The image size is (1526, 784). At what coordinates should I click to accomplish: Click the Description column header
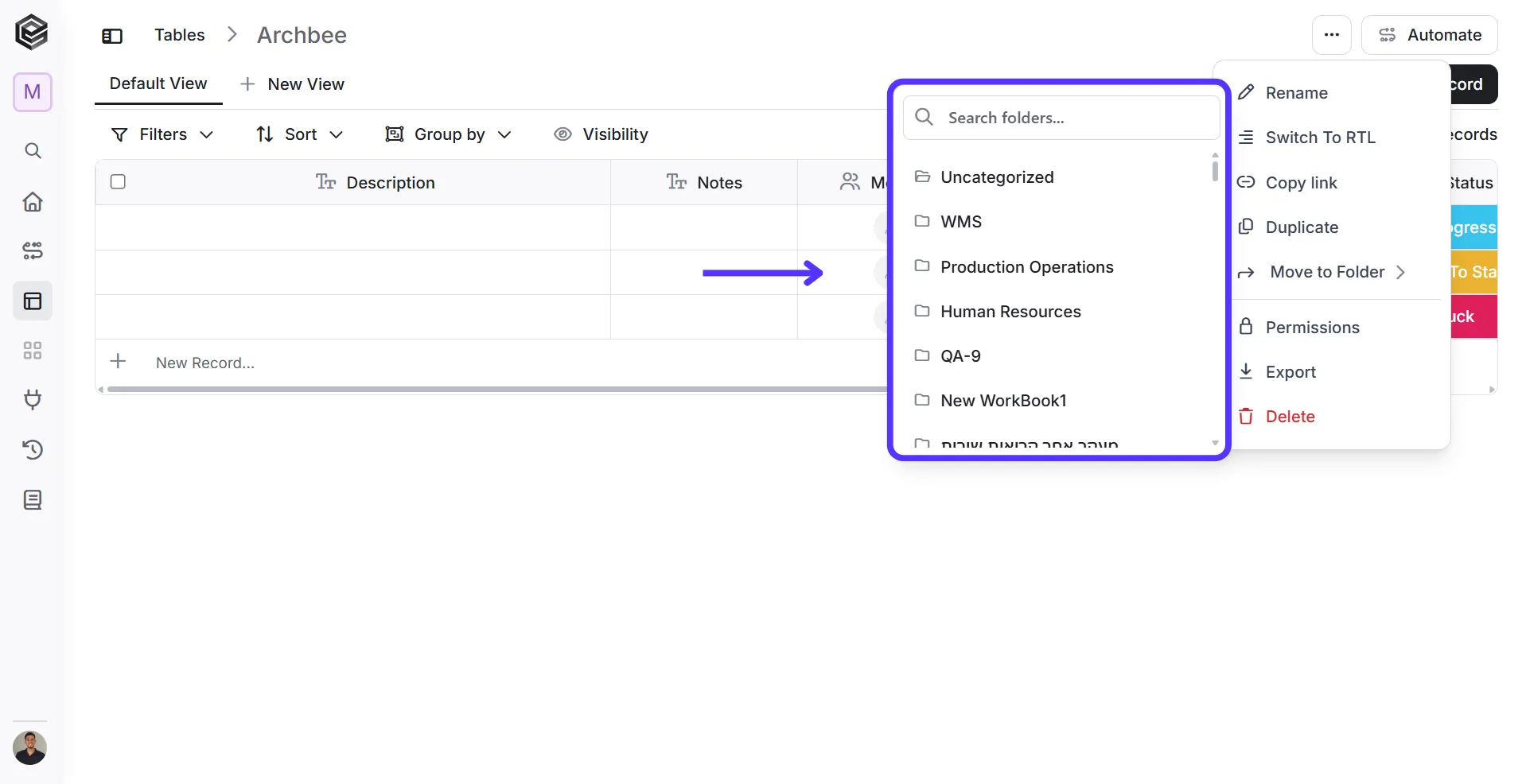(x=376, y=183)
